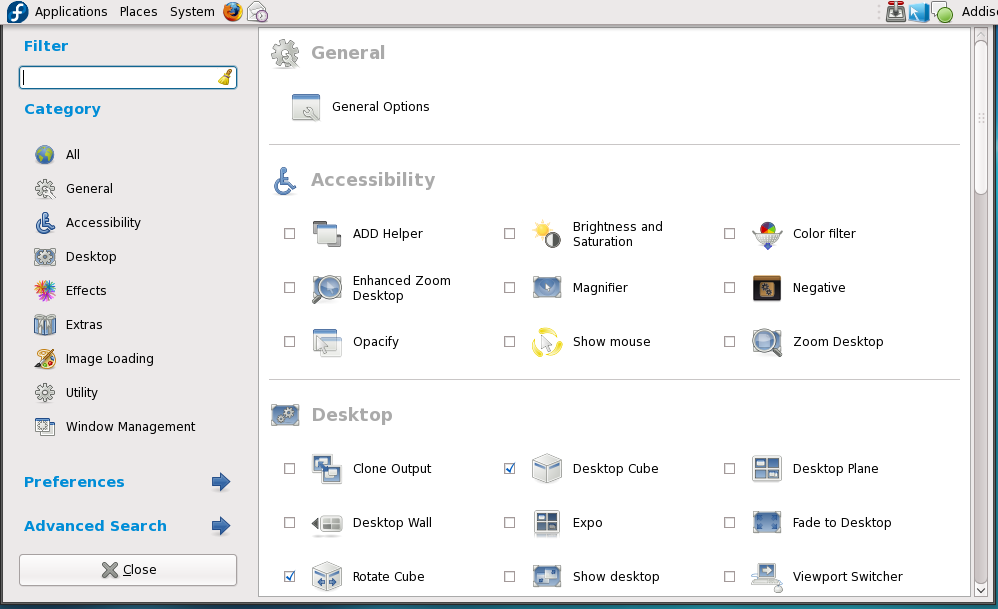This screenshot has width=998, height=609.
Task: Enable the Zoom Desktop checkbox
Action: 730,342
